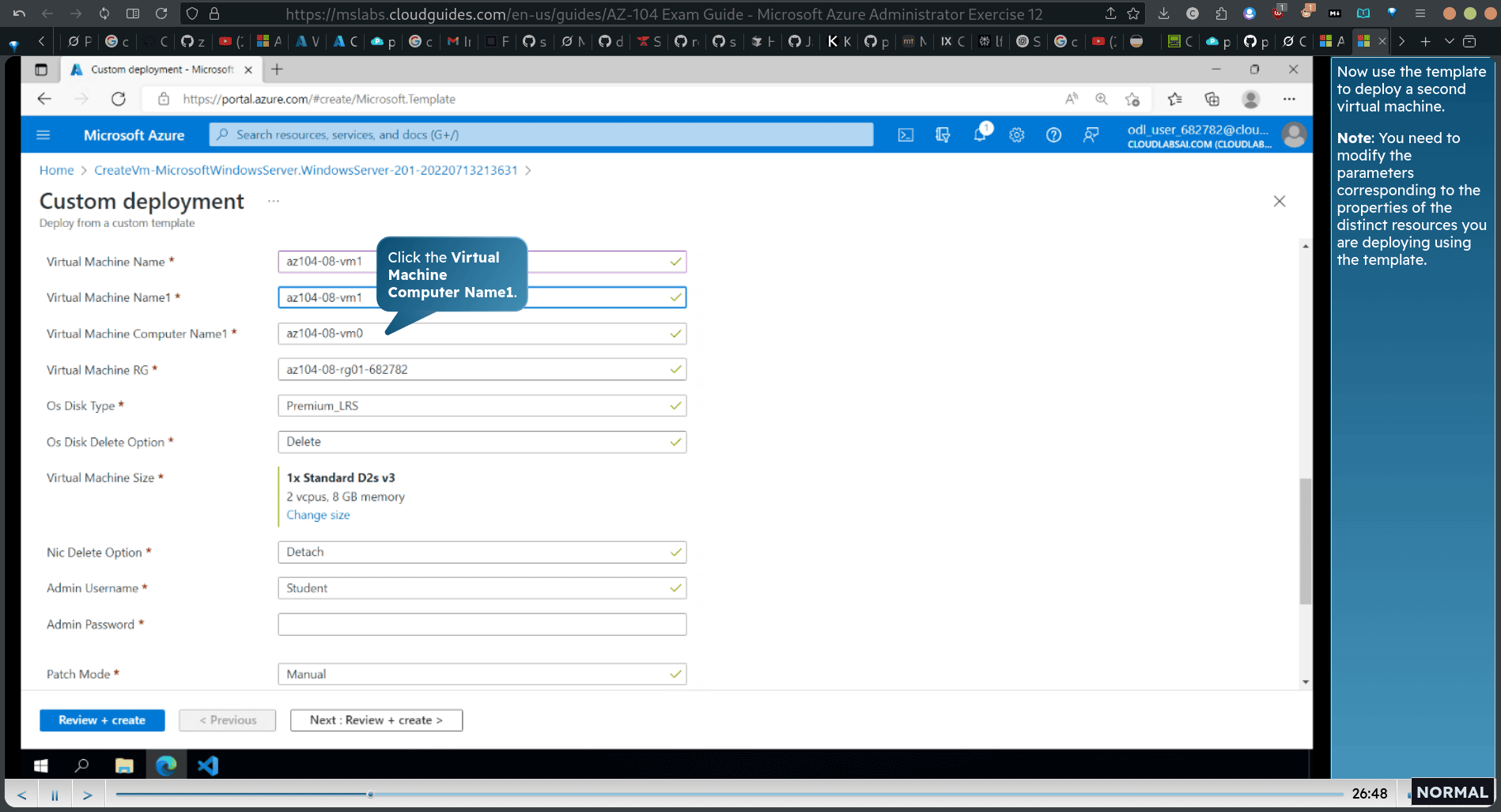Open the Azure portal hamburger menu

[x=43, y=135]
